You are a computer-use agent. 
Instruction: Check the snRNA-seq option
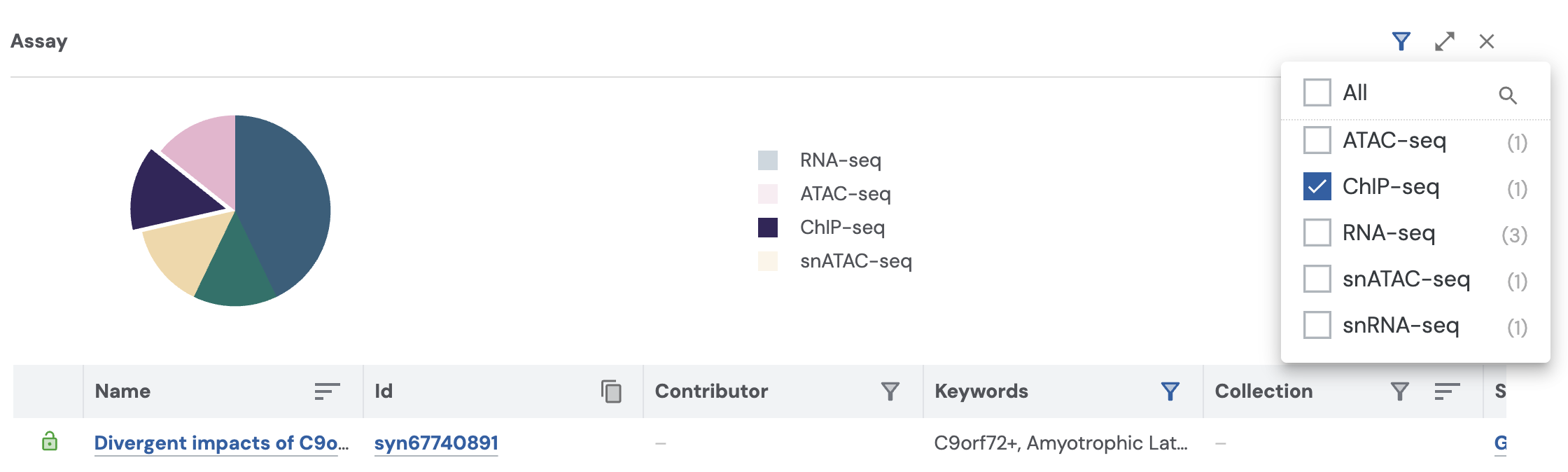pos(1317,325)
